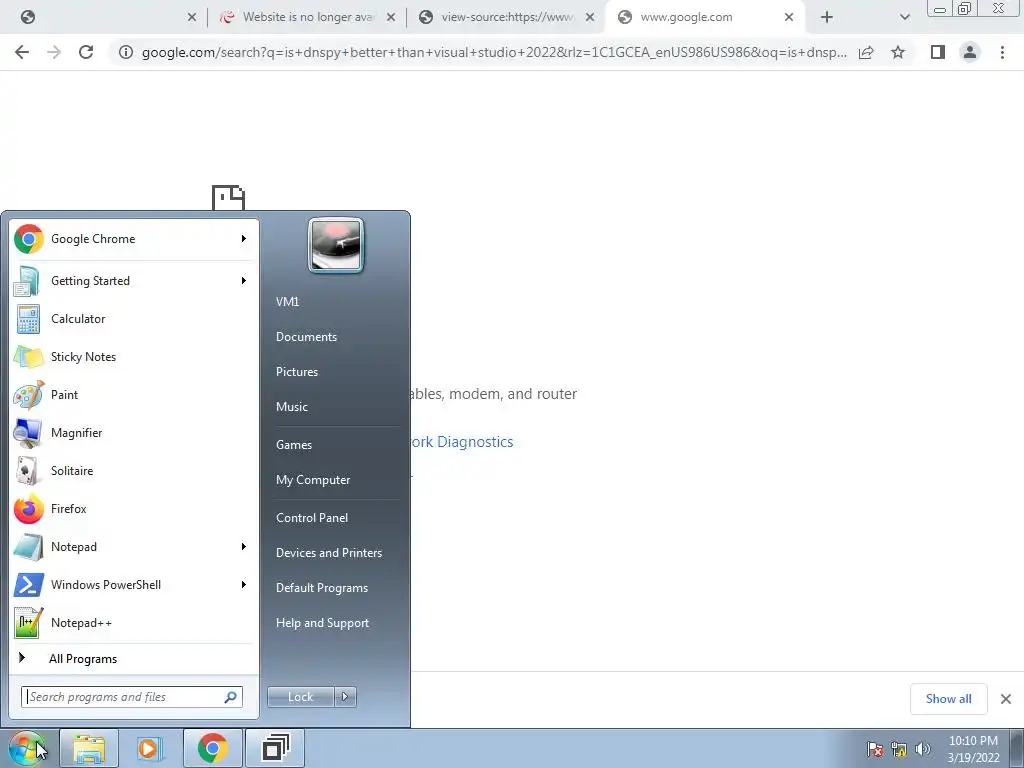Open shutdown options arrow beside Lock
The height and width of the screenshot is (768, 1024).
(x=345, y=697)
